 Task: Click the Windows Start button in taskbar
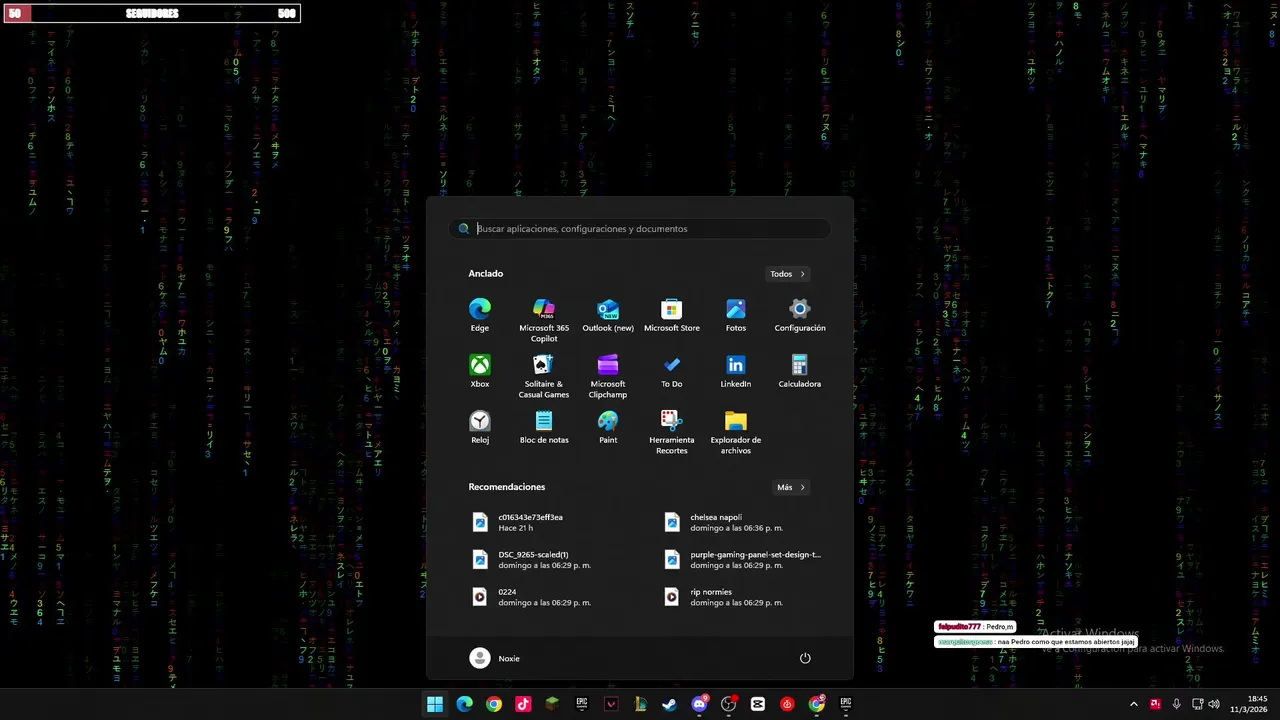pyautogui.click(x=435, y=704)
